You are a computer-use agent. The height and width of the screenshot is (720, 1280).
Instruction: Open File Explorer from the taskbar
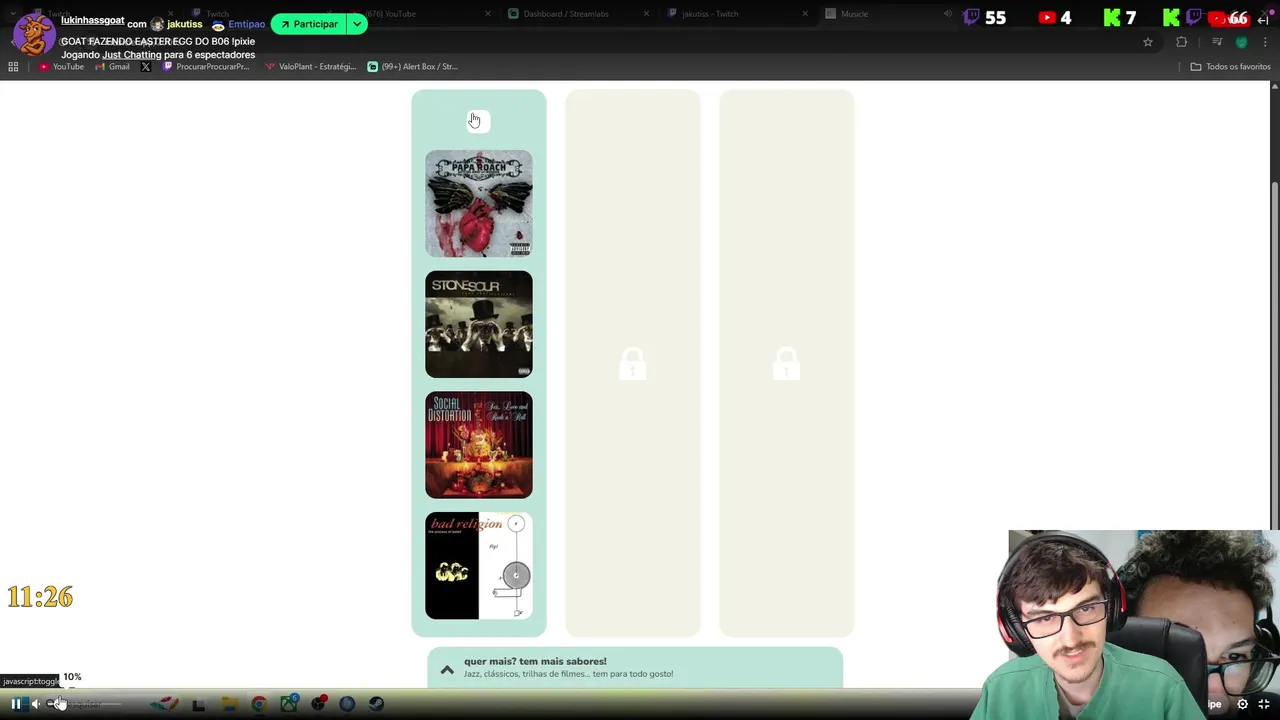(229, 704)
